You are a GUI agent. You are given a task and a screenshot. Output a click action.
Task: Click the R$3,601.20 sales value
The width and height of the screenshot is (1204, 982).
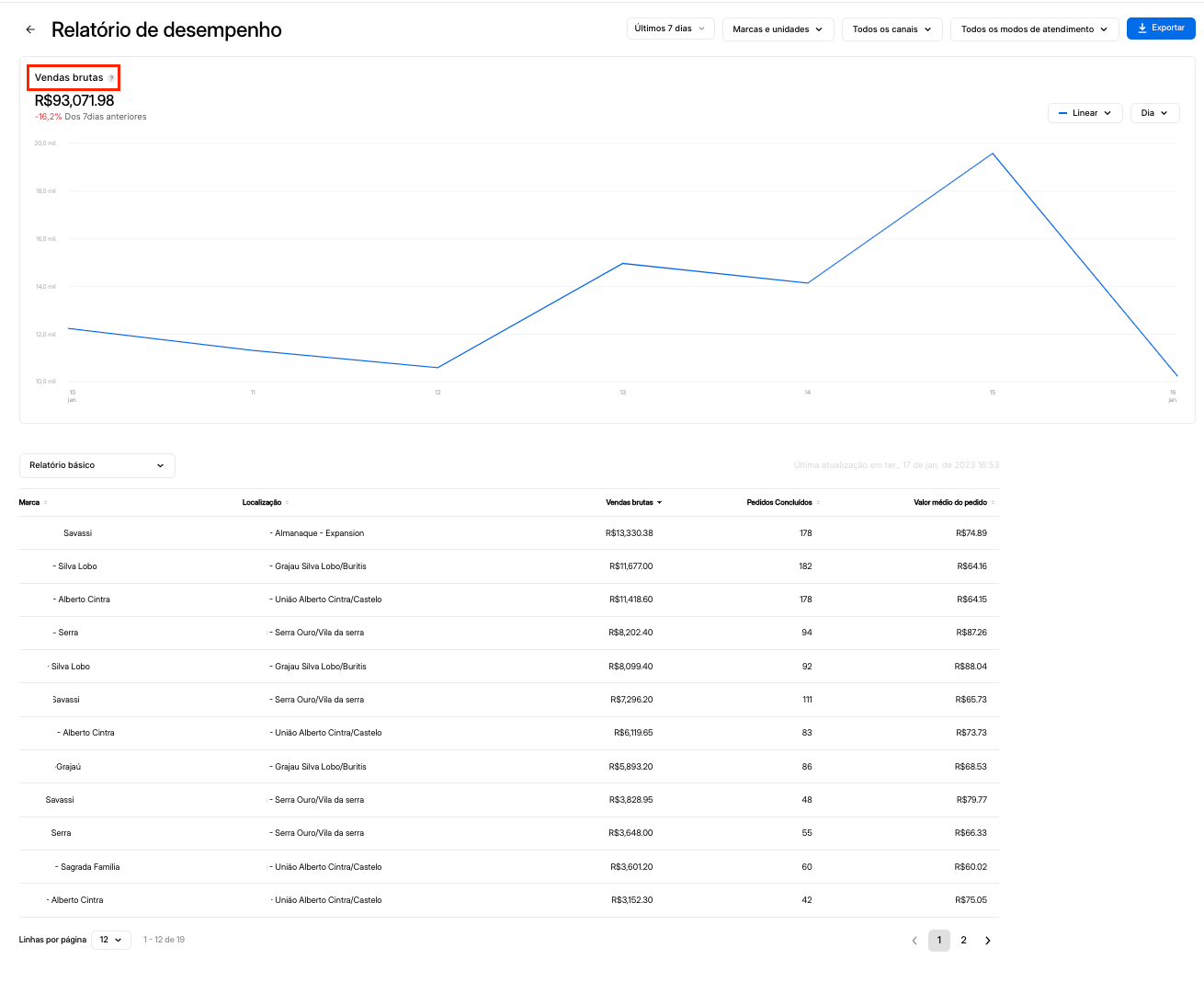point(631,867)
